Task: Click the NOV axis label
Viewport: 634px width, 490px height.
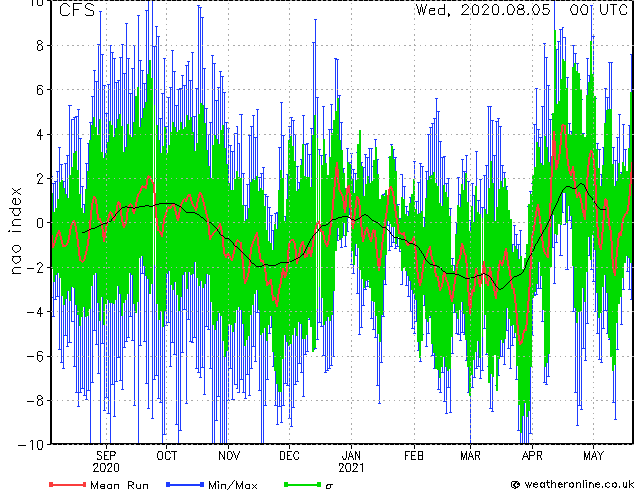Action: click(x=229, y=456)
